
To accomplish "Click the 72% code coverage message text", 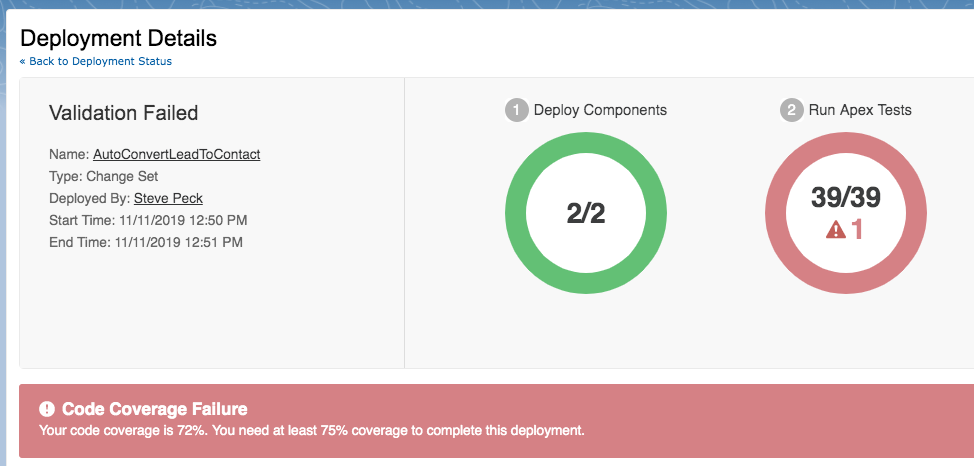I will [x=311, y=431].
